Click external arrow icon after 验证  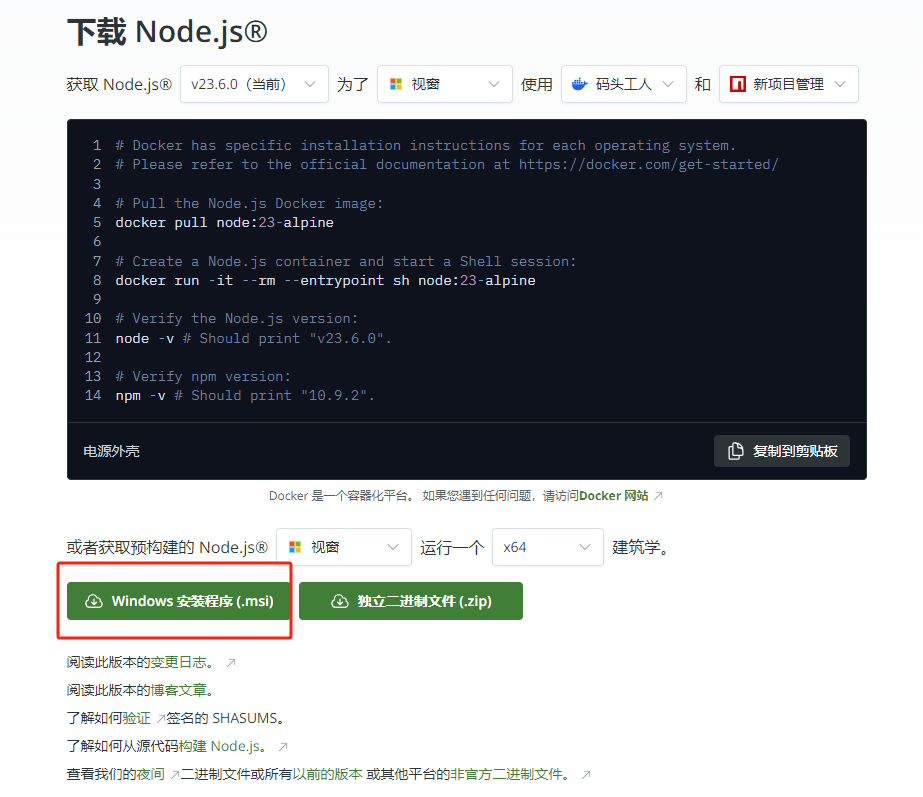(x=160, y=719)
